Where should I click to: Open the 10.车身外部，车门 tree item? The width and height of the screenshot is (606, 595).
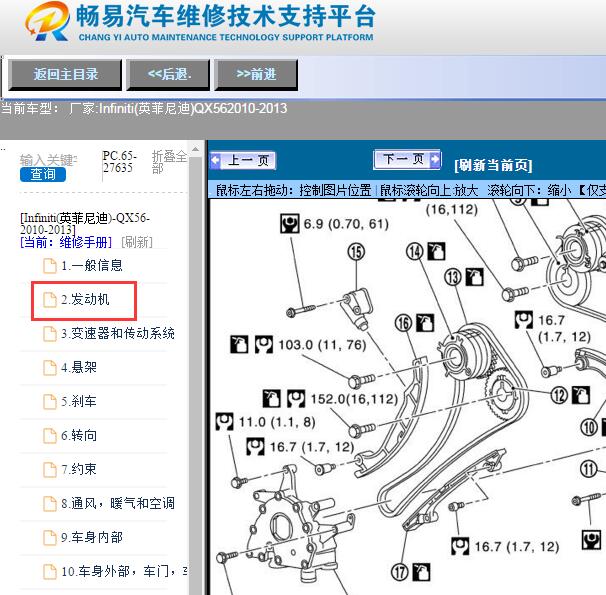pyautogui.click(x=124, y=571)
